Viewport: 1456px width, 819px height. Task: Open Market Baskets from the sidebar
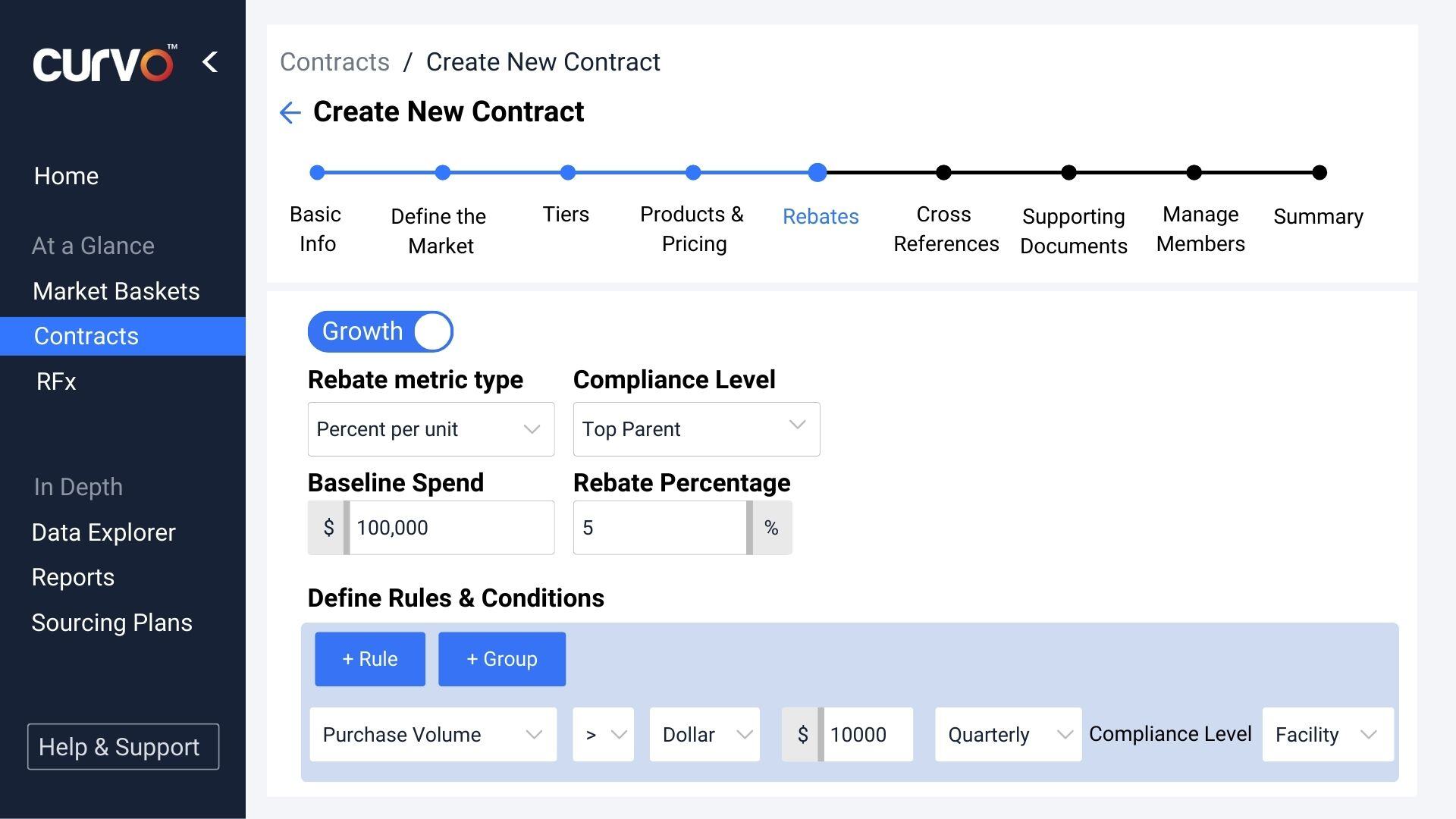click(x=116, y=290)
